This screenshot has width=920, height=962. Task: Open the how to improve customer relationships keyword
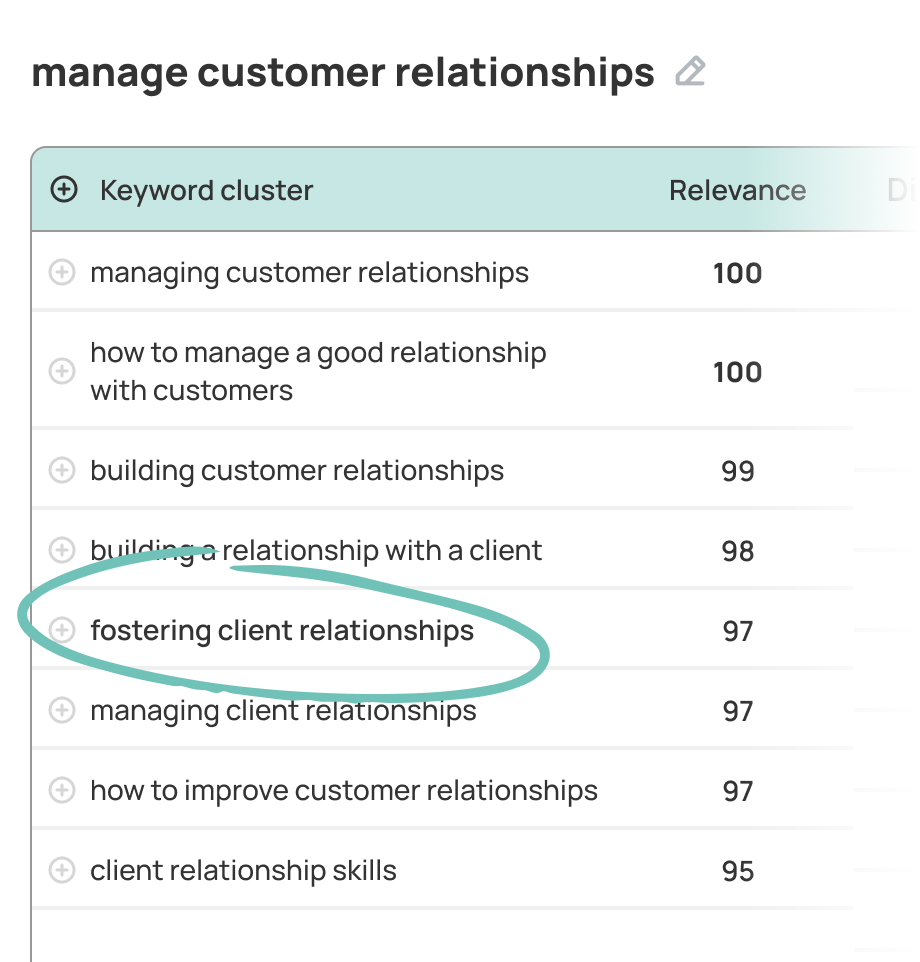click(x=344, y=790)
